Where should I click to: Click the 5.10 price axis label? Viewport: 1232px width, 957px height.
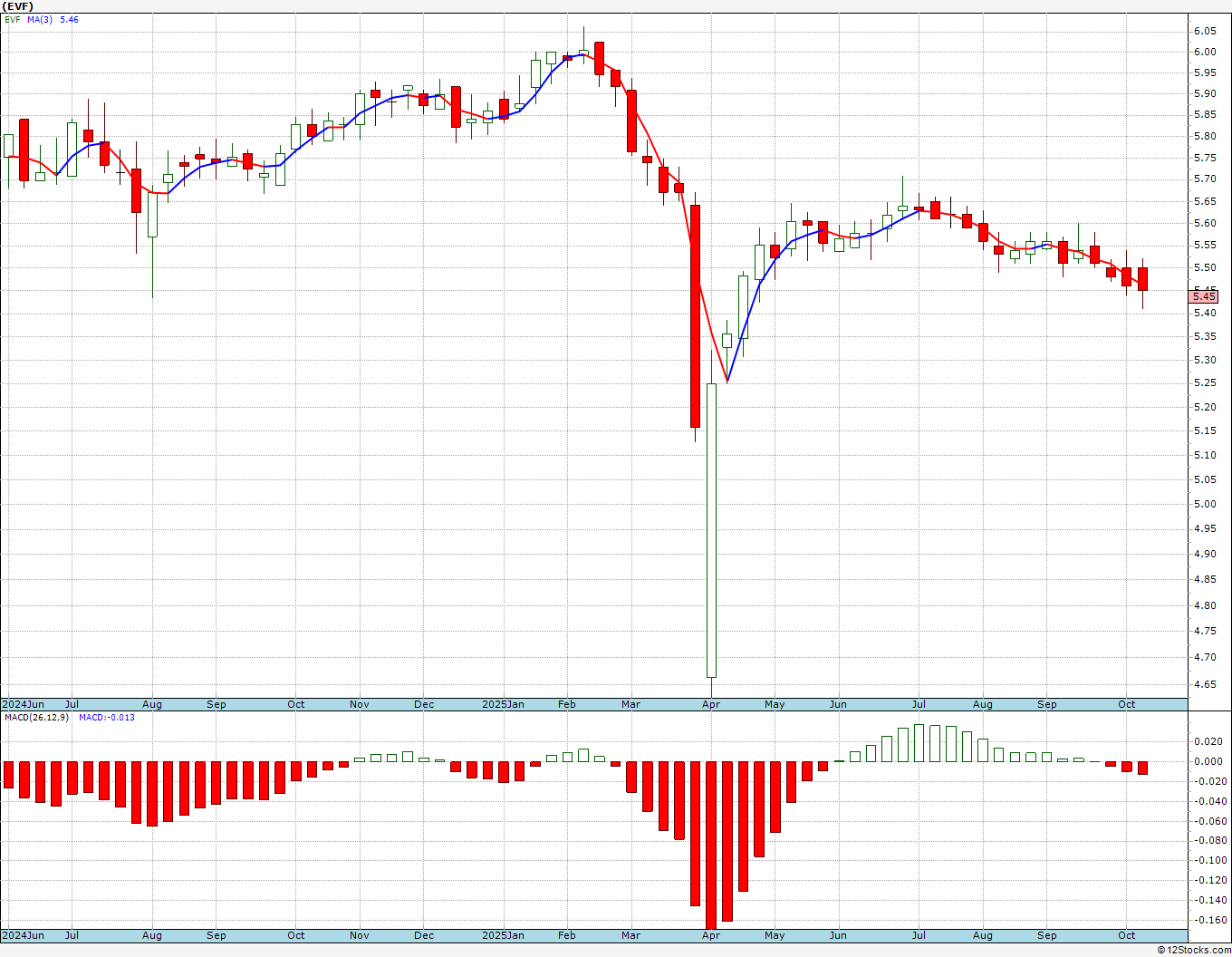1205,455
